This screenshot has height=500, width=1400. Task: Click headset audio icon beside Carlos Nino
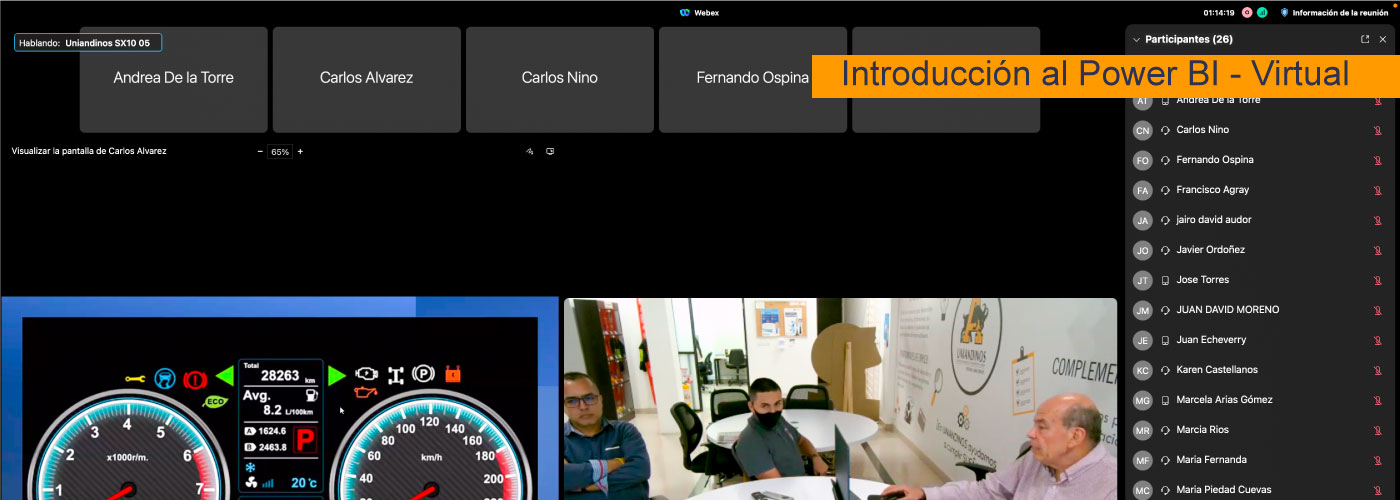1165,130
